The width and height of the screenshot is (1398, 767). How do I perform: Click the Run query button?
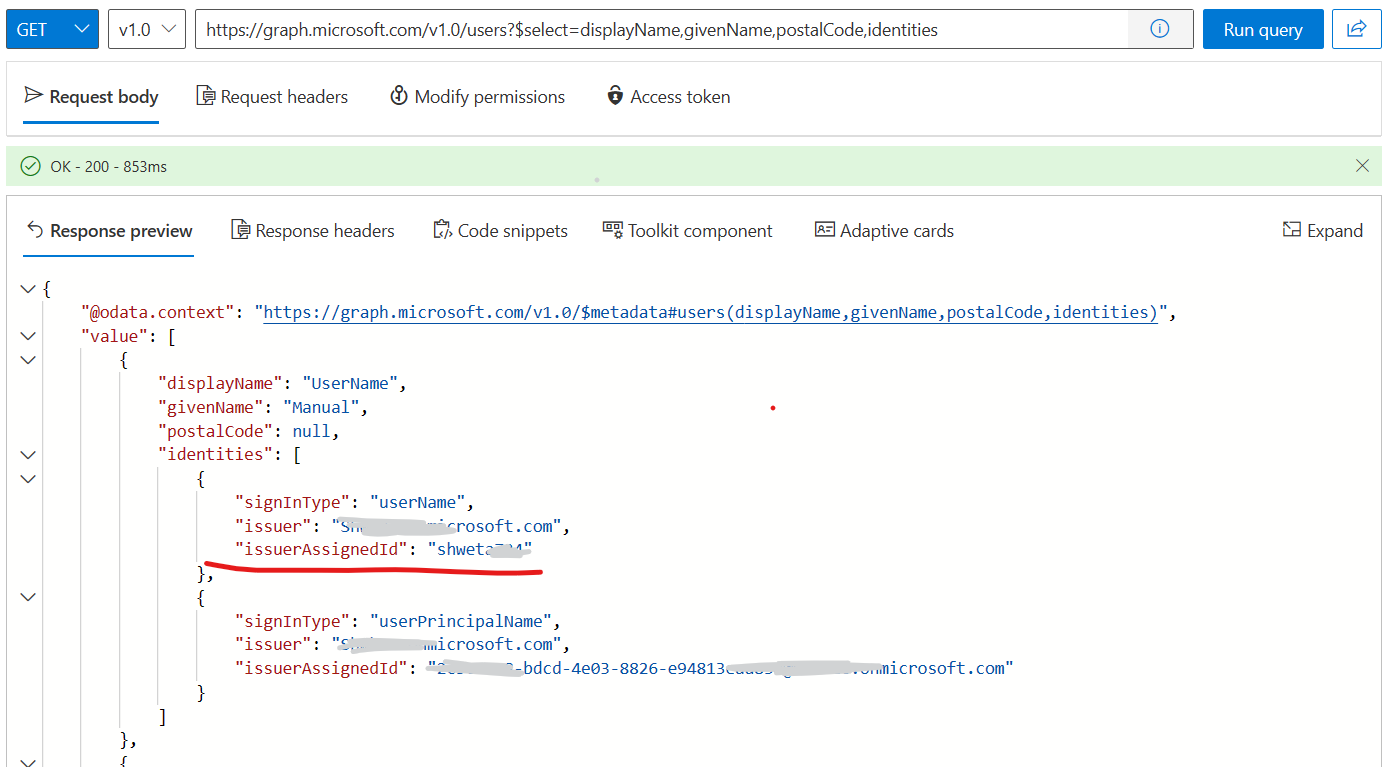click(1263, 29)
